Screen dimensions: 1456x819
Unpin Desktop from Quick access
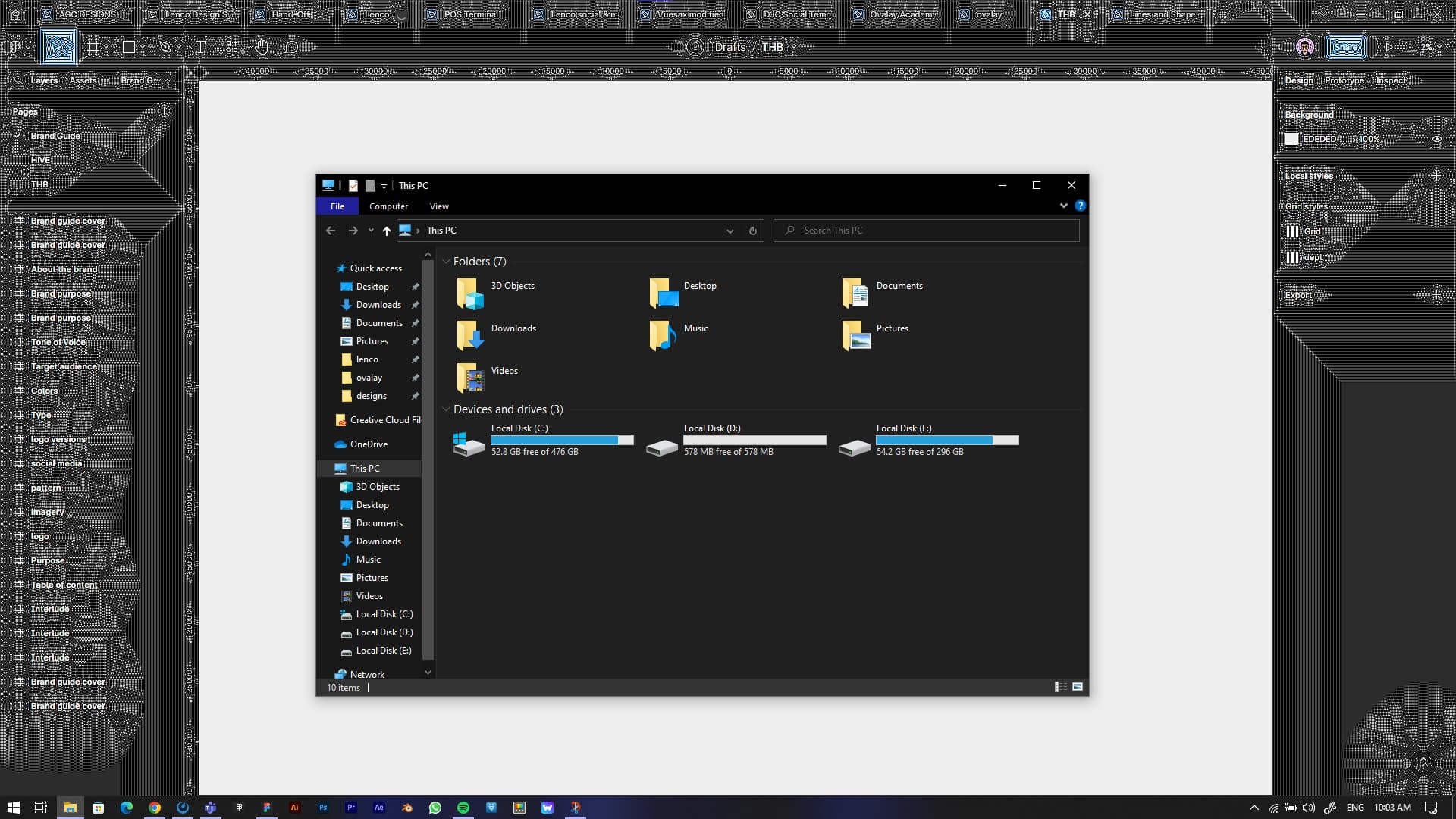[x=416, y=287]
